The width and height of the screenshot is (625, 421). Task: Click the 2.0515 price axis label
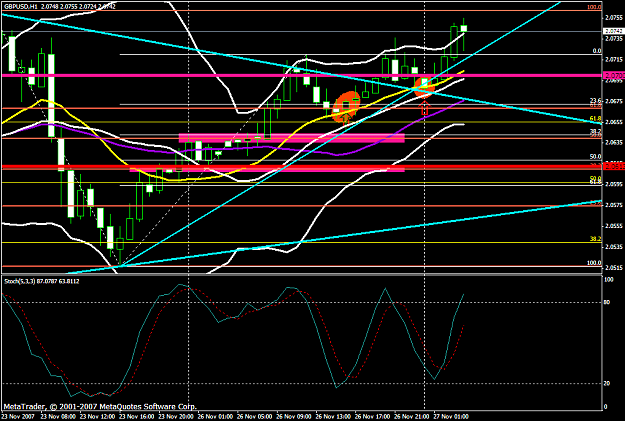point(614,268)
